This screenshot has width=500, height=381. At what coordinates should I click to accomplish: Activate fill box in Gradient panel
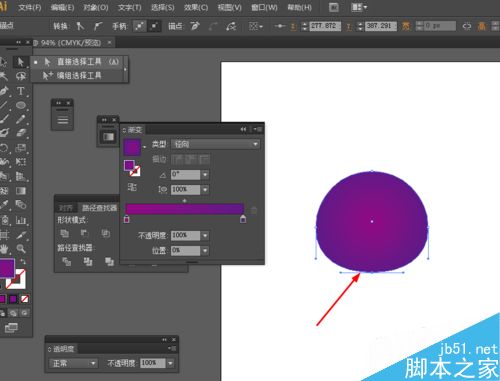[129, 165]
